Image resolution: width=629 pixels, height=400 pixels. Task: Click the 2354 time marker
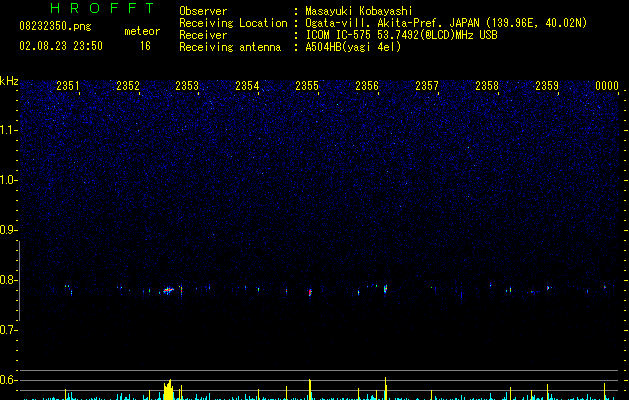[x=247, y=86]
